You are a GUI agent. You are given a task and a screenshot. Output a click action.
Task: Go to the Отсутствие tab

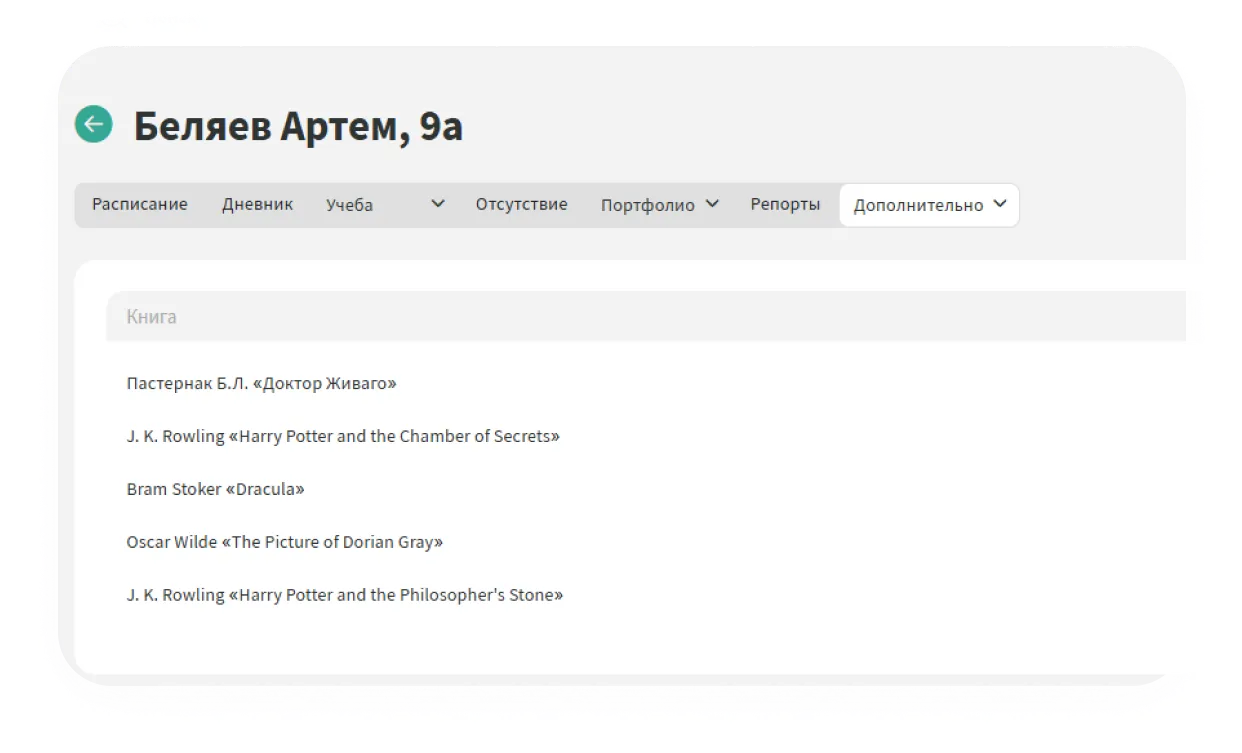tap(521, 204)
